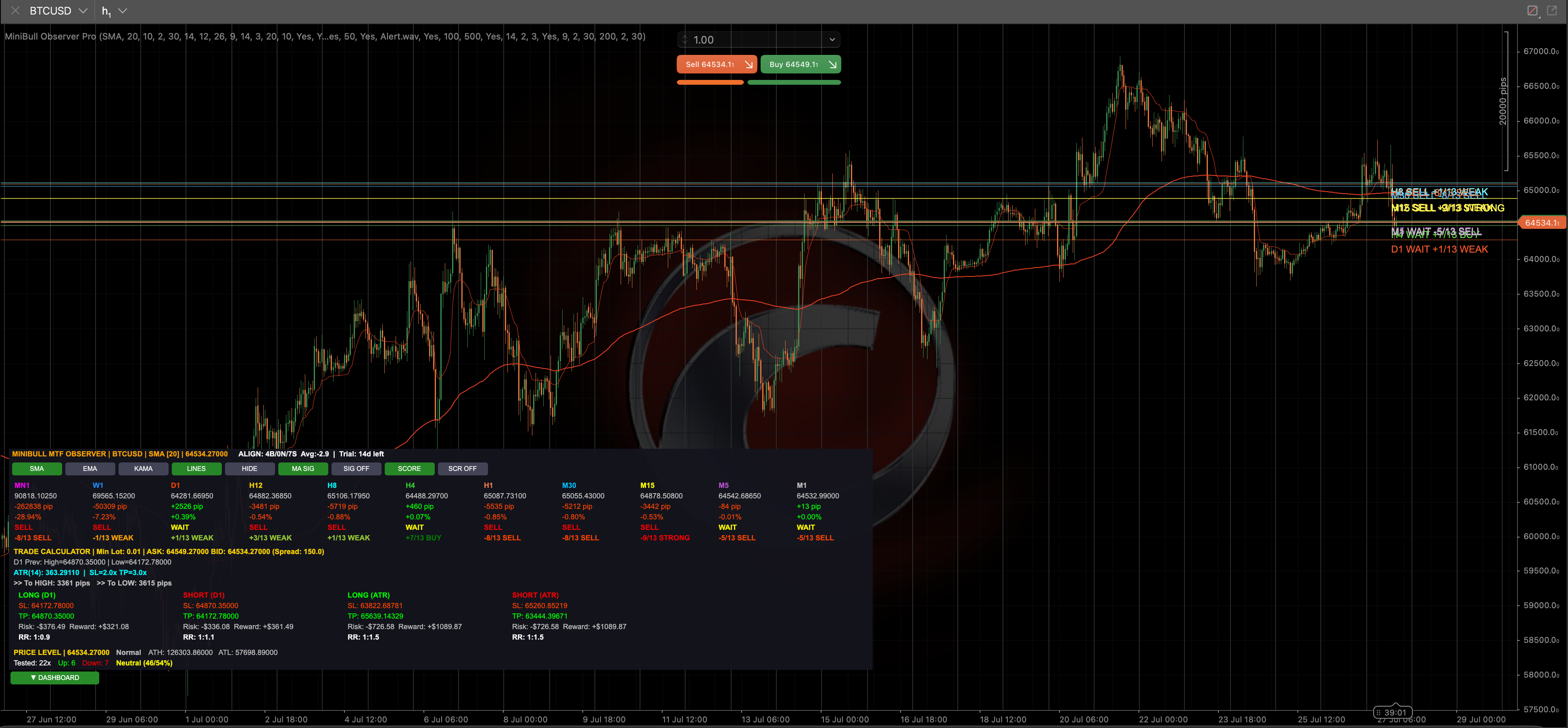Click the W1 timeframe label
Image resolution: width=1568 pixels, height=728 pixels.
[98, 485]
